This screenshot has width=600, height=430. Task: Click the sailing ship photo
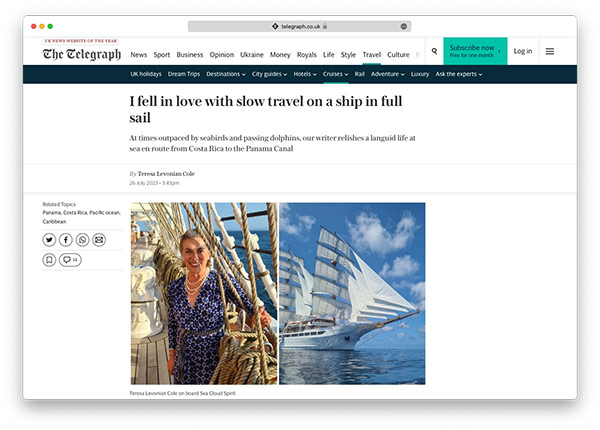352,293
